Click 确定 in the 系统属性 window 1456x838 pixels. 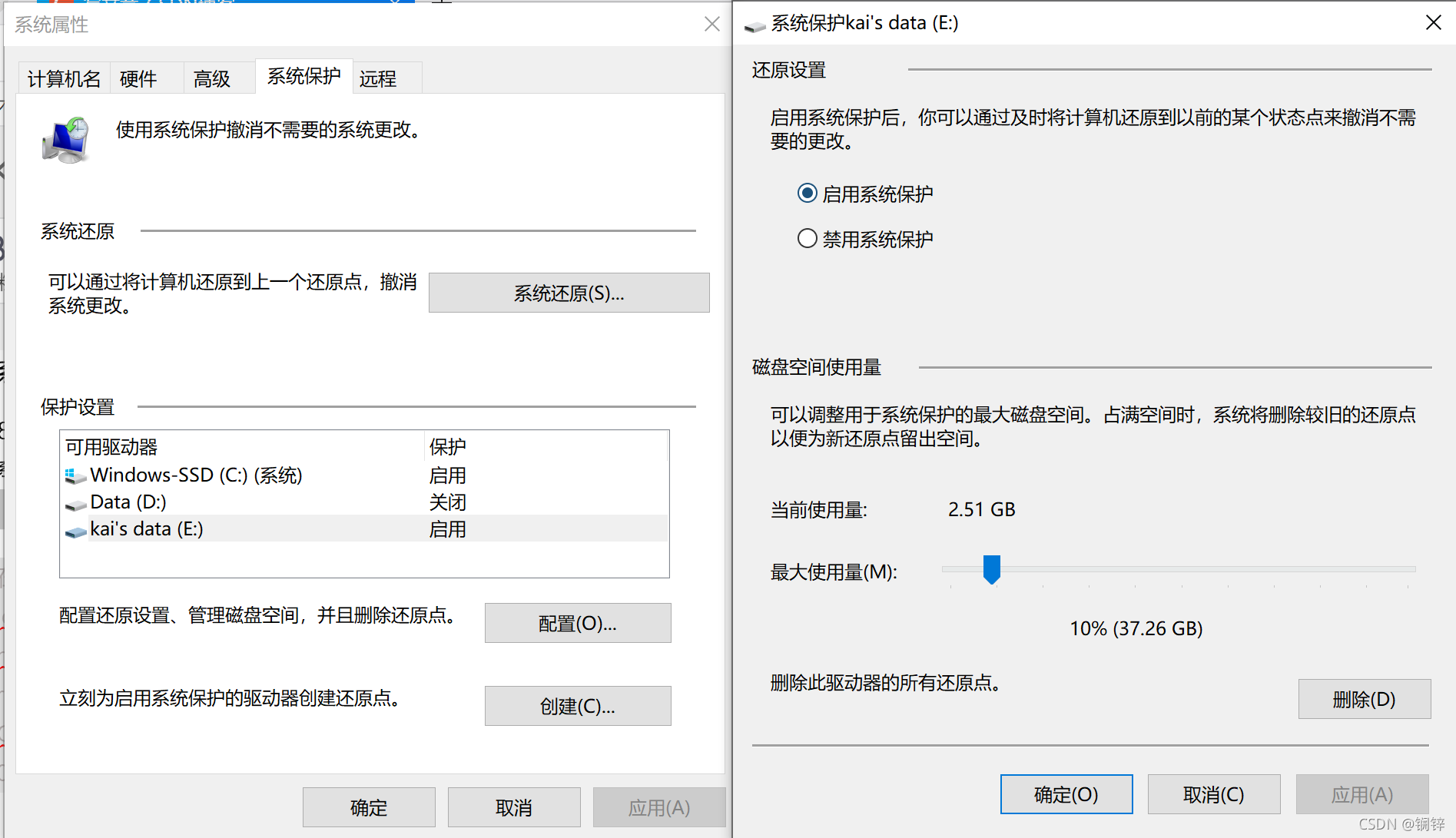(x=369, y=807)
